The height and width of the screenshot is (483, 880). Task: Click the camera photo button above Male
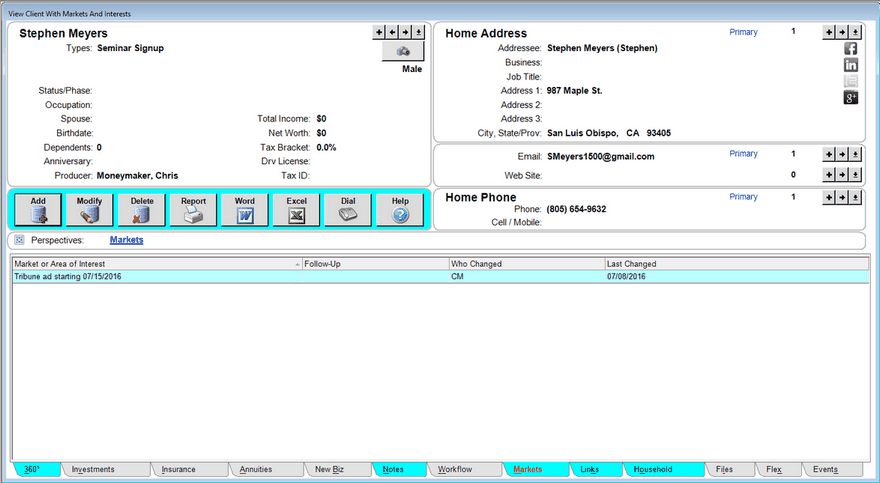(403, 52)
